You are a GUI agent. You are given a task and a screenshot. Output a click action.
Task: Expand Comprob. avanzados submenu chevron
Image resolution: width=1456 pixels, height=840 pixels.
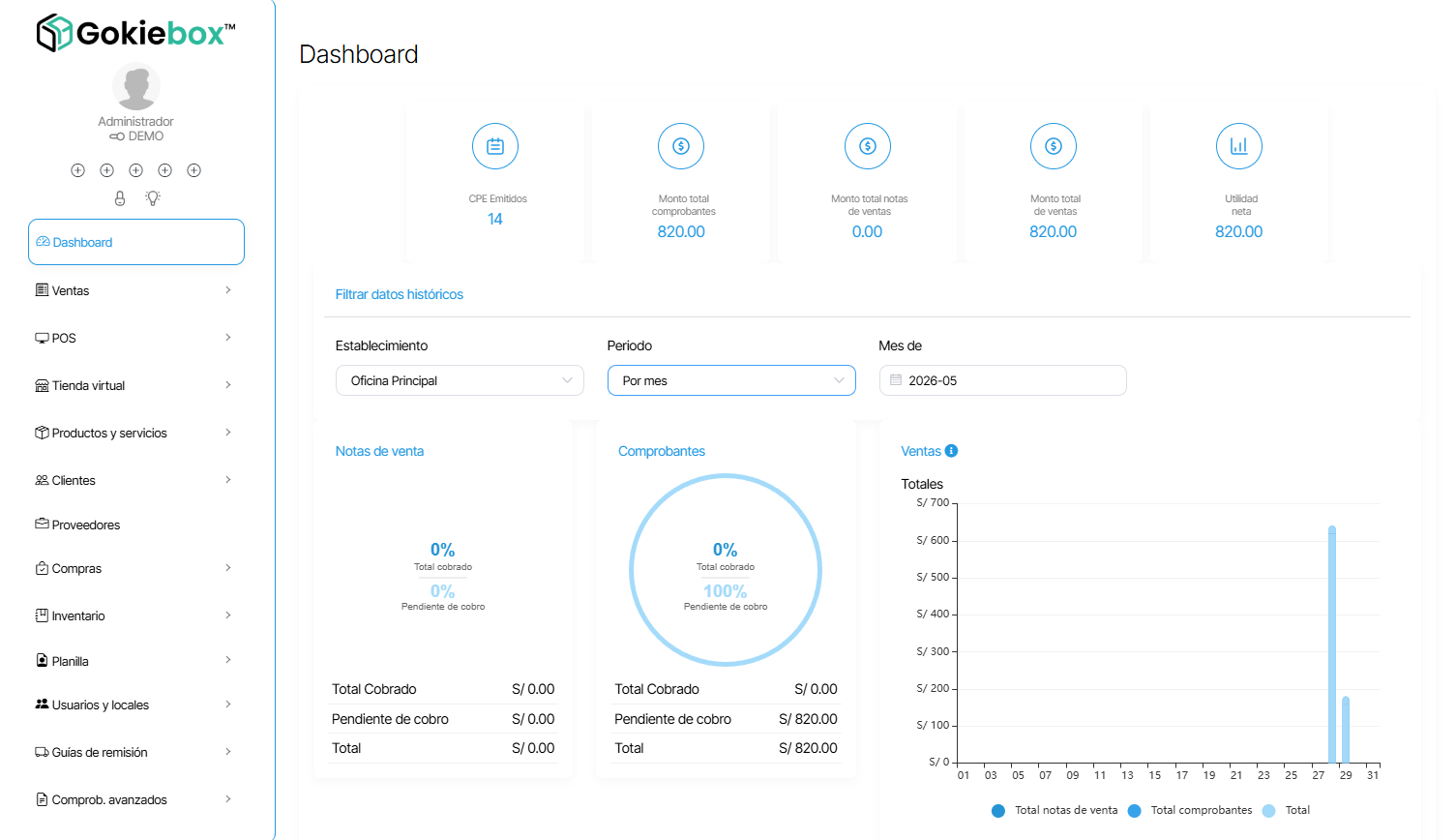228,799
